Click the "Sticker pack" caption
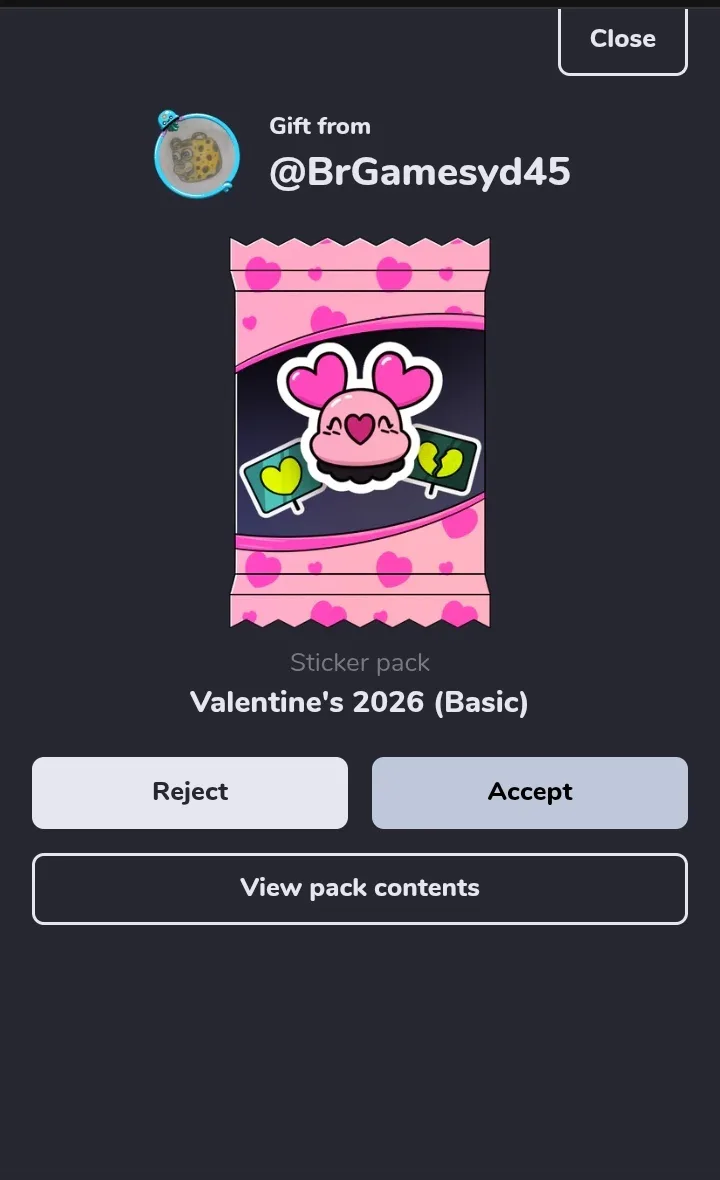Screen dimensions: 720x1180 point(360,662)
